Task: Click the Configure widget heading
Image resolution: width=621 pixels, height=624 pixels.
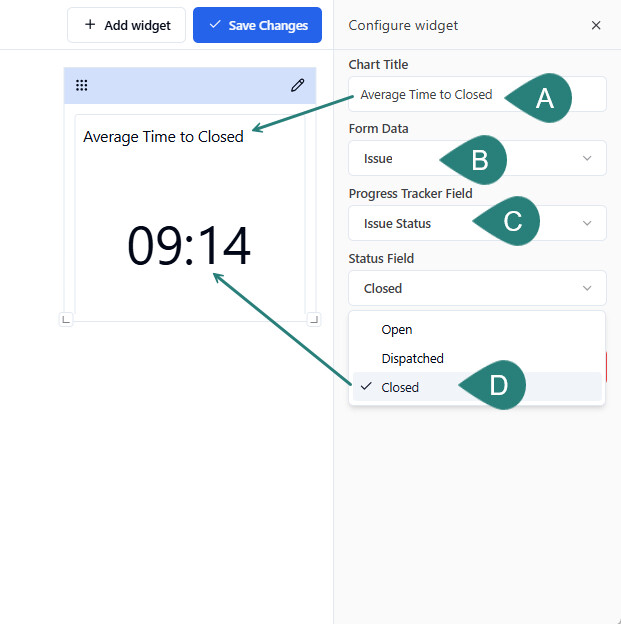Action: point(403,25)
